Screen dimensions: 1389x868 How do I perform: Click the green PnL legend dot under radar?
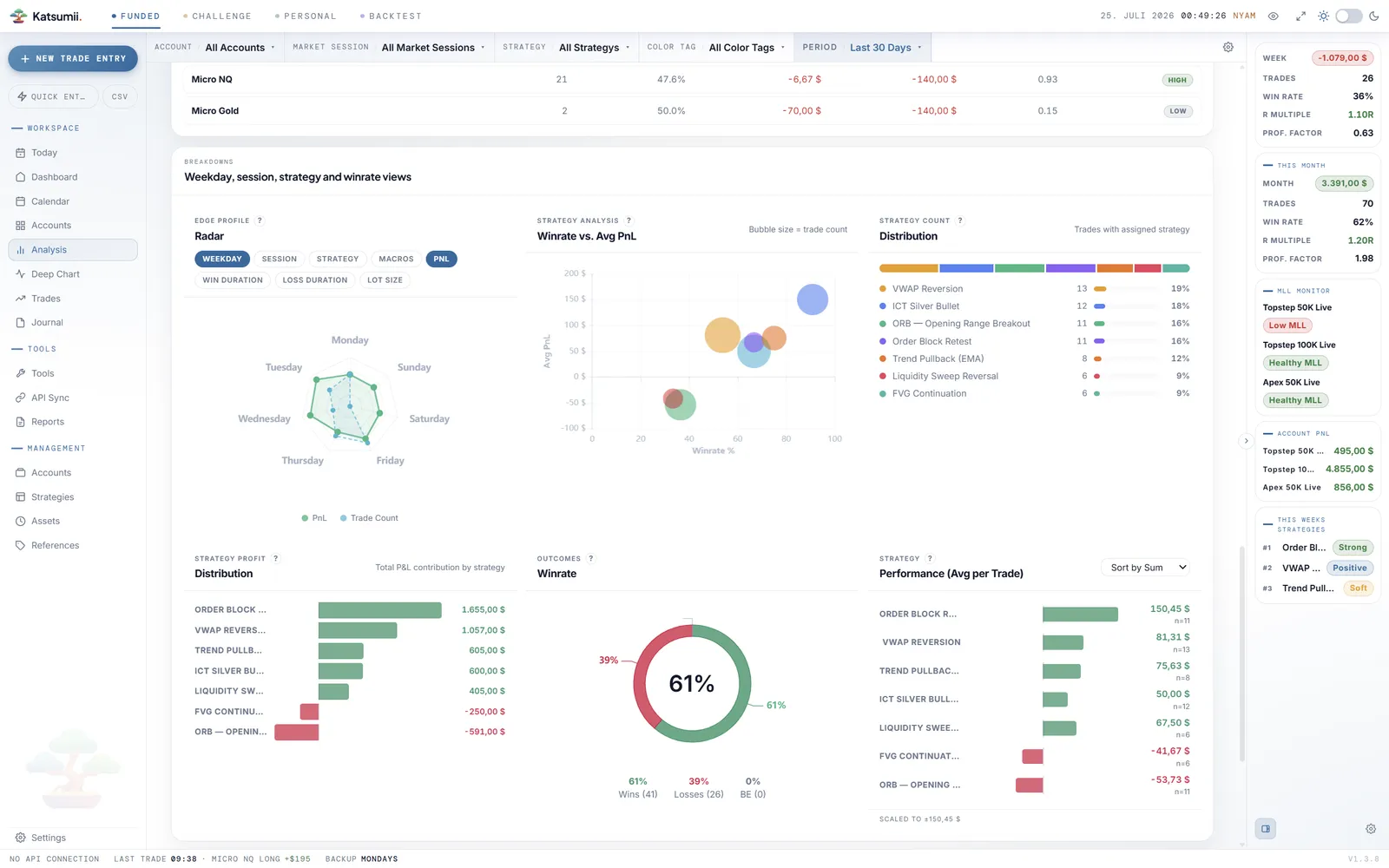click(x=305, y=518)
